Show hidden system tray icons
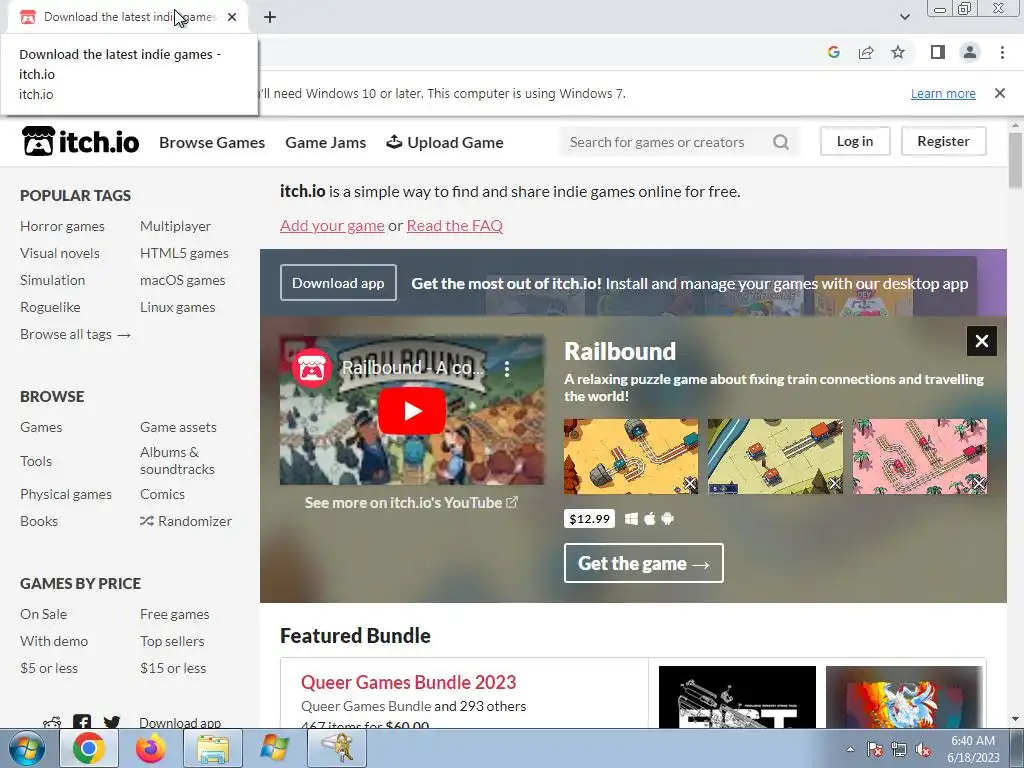Image resolution: width=1024 pixels, height=768 pixels. pyautogui.click(x=850, y=749)
